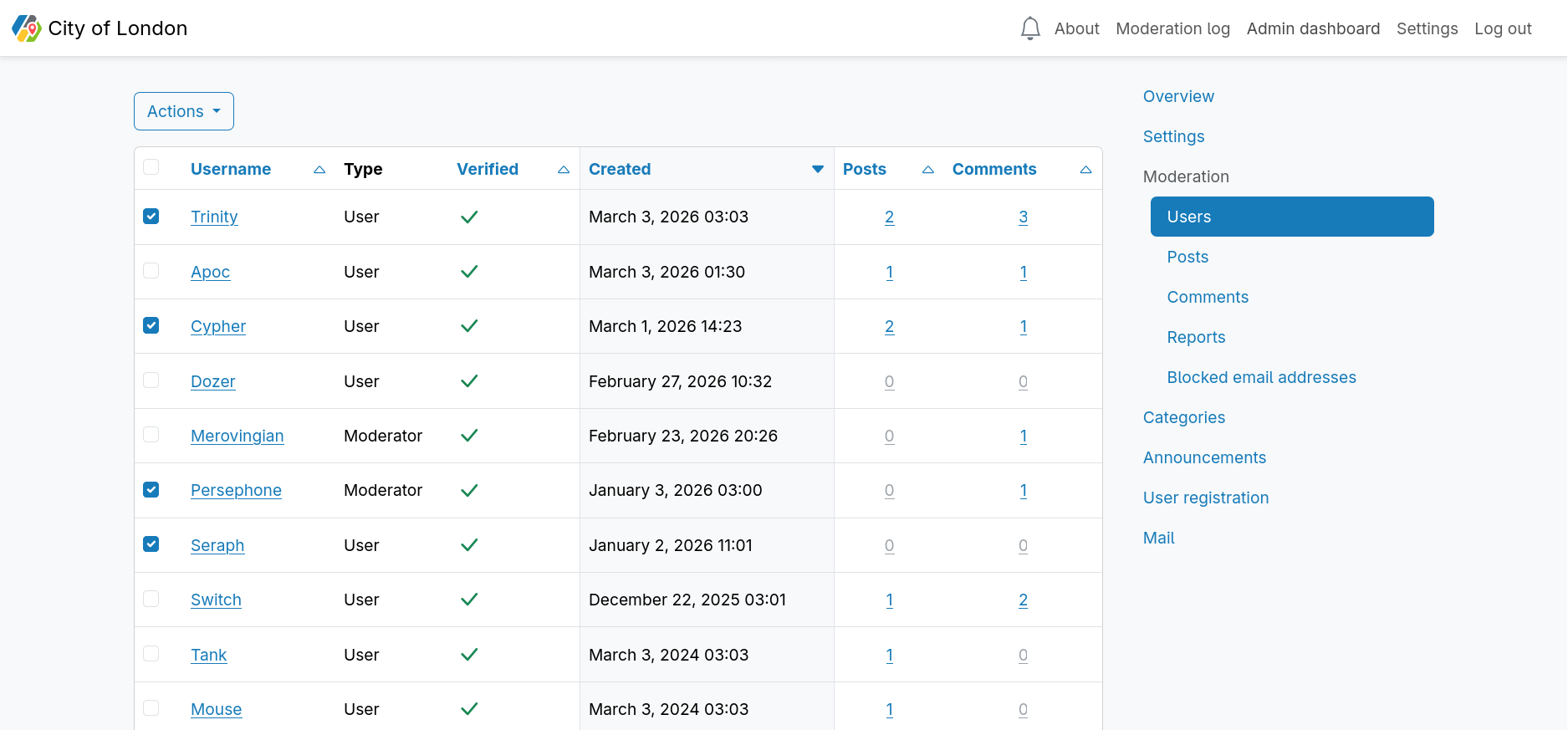1568x730 pixels.
Task: Uncheck the checkbox for Trinity
Action: click(151, 217)
